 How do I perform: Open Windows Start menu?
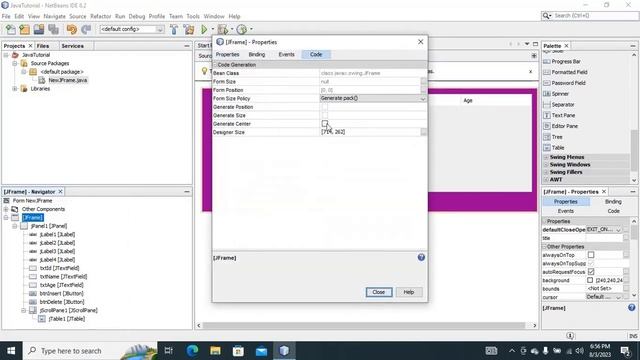point(11,351)
